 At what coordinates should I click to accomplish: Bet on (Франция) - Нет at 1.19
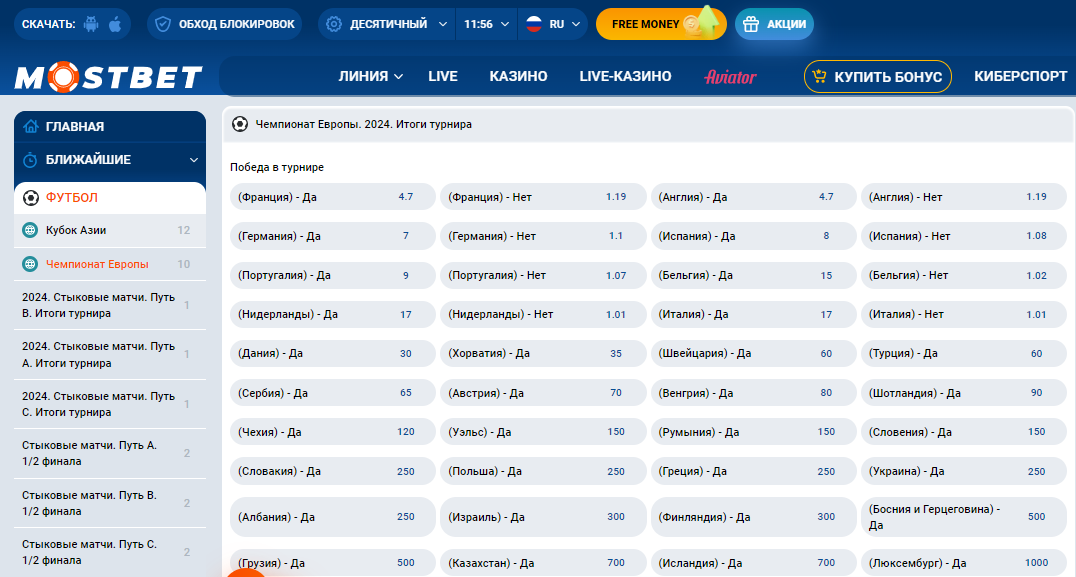543,197
